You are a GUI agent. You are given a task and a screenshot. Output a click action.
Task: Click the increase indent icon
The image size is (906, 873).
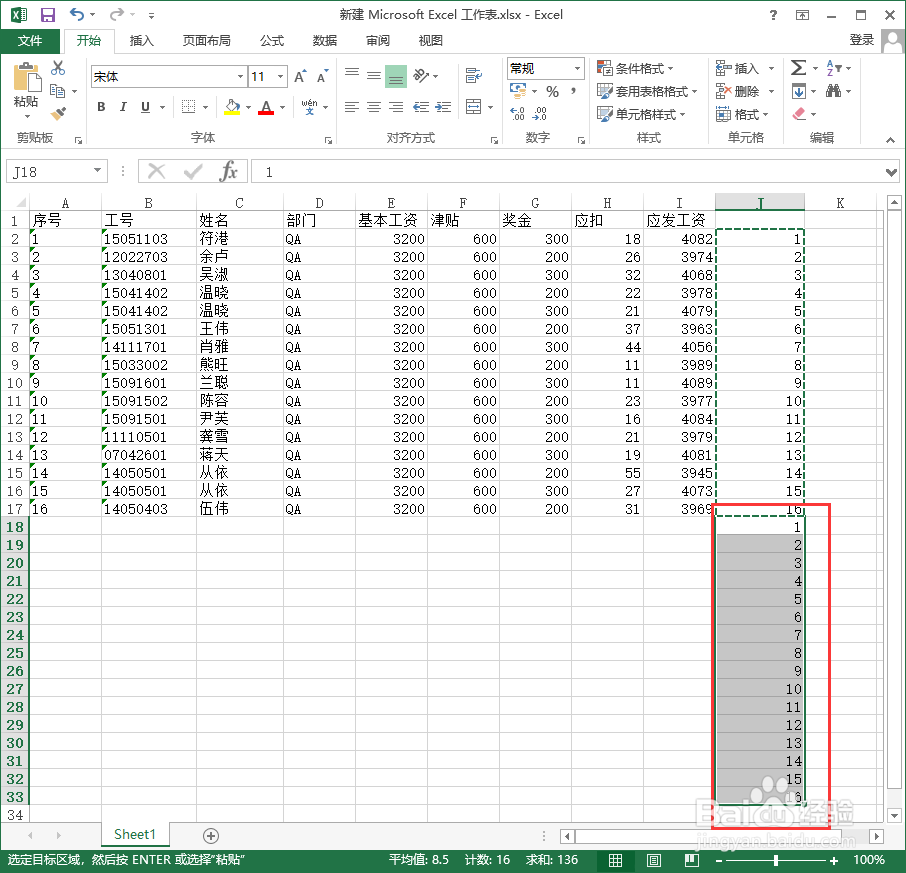443,107
